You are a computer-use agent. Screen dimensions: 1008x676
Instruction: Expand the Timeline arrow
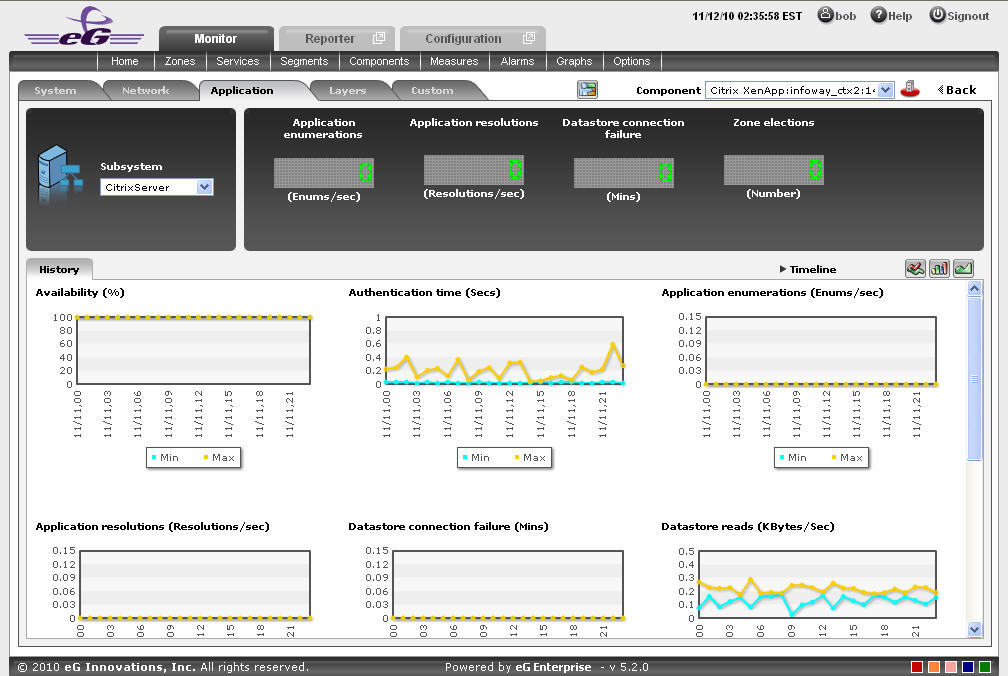pyautogui.click(x=783, y=269)
